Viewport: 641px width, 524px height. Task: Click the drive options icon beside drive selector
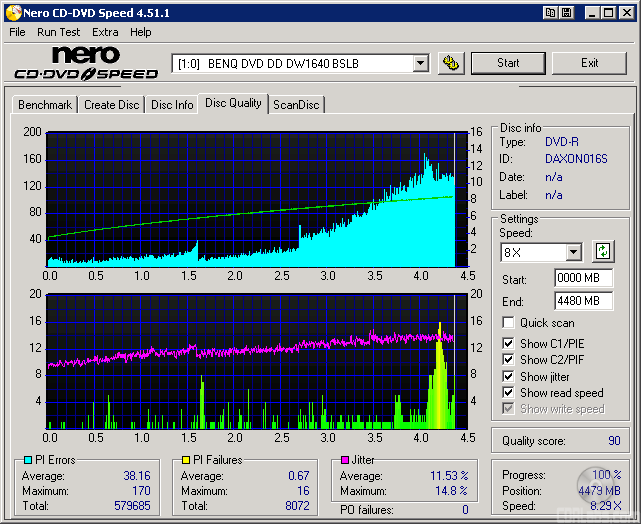pos(451,63)
